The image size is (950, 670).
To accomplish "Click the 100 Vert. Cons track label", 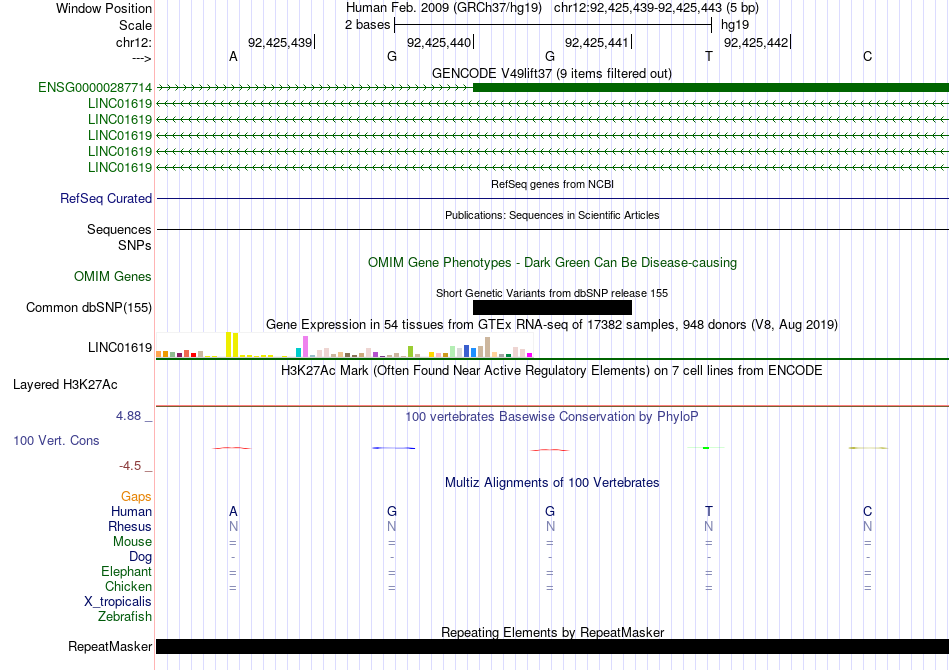I will [56, 441].
